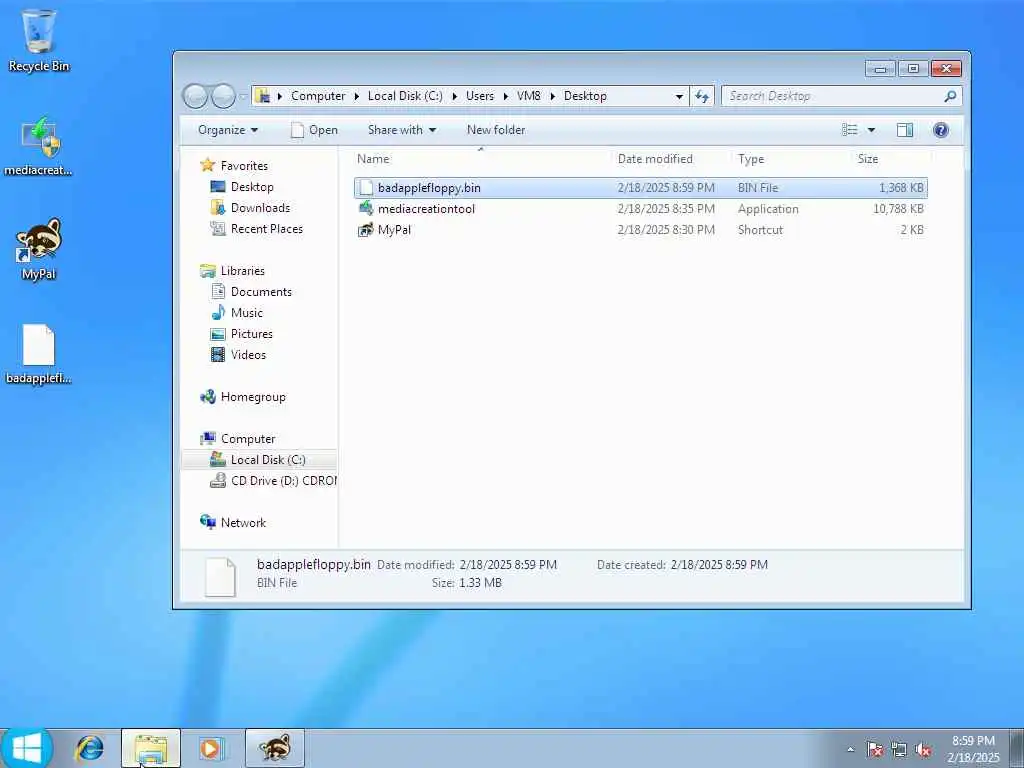Screen dimensions: 1024x768
Task: Open the Organize dropdown menu
Action: coord(228,130)
